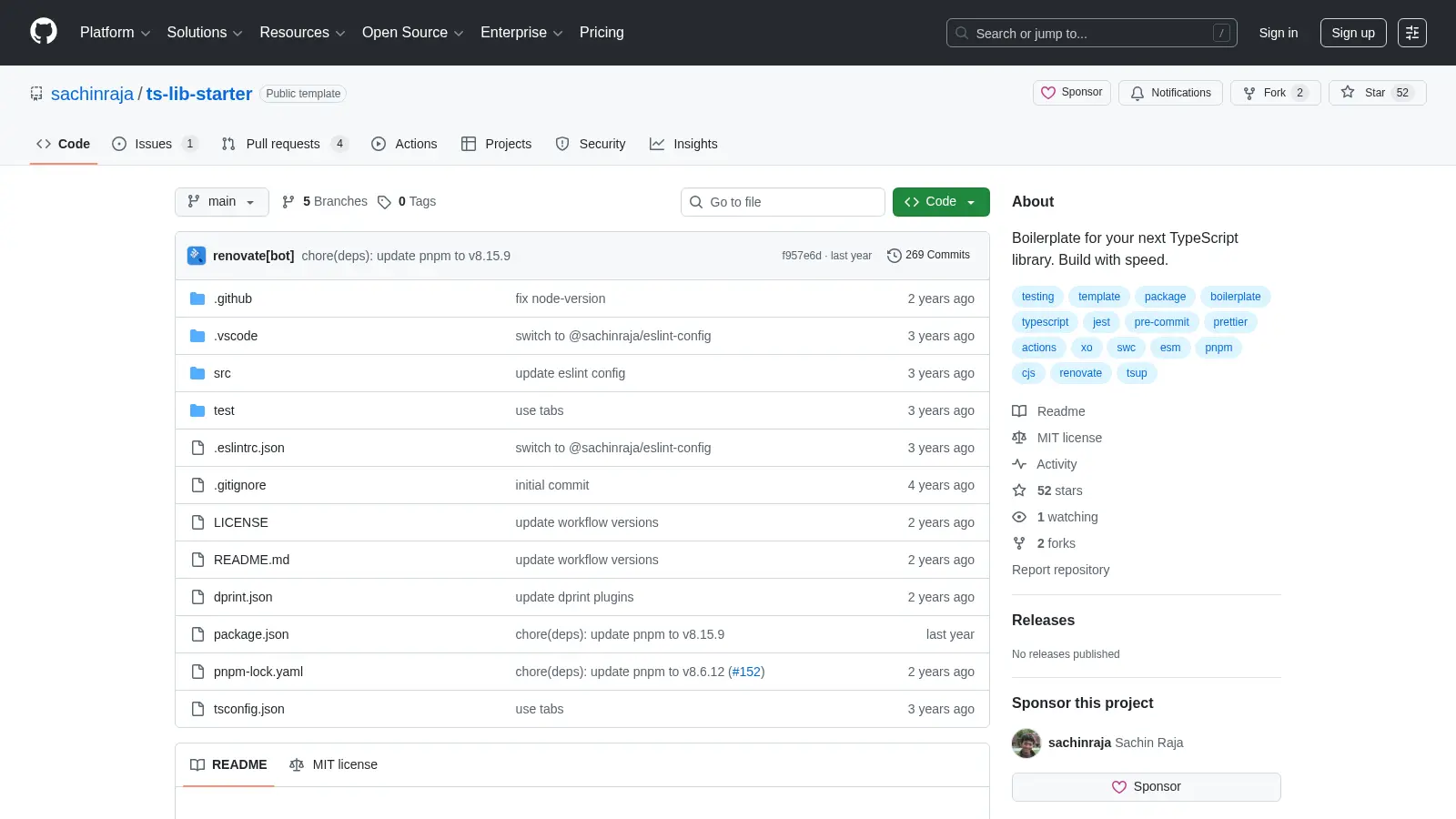
Task: Expand the Open Source menu
Action: tap(413, 33)
